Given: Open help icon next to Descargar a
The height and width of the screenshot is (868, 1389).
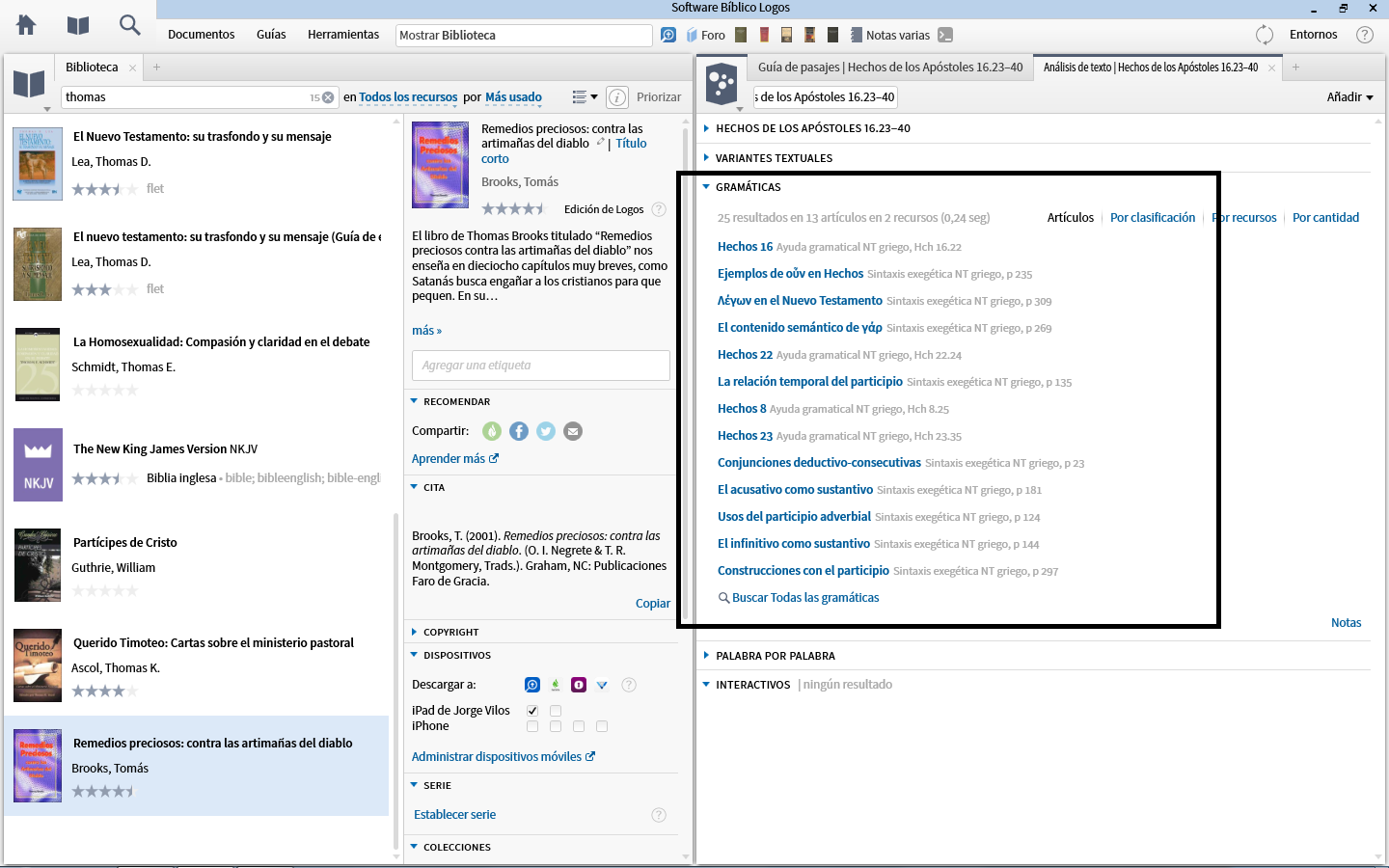Looking at the screenshot, I should point(629,685).
